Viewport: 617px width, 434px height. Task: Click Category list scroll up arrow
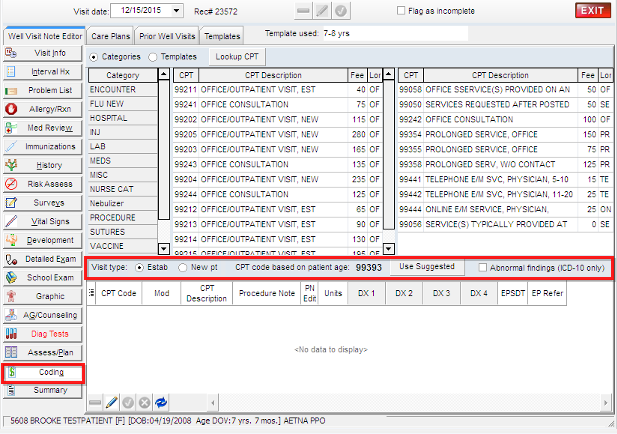click(x=164, y=74)
